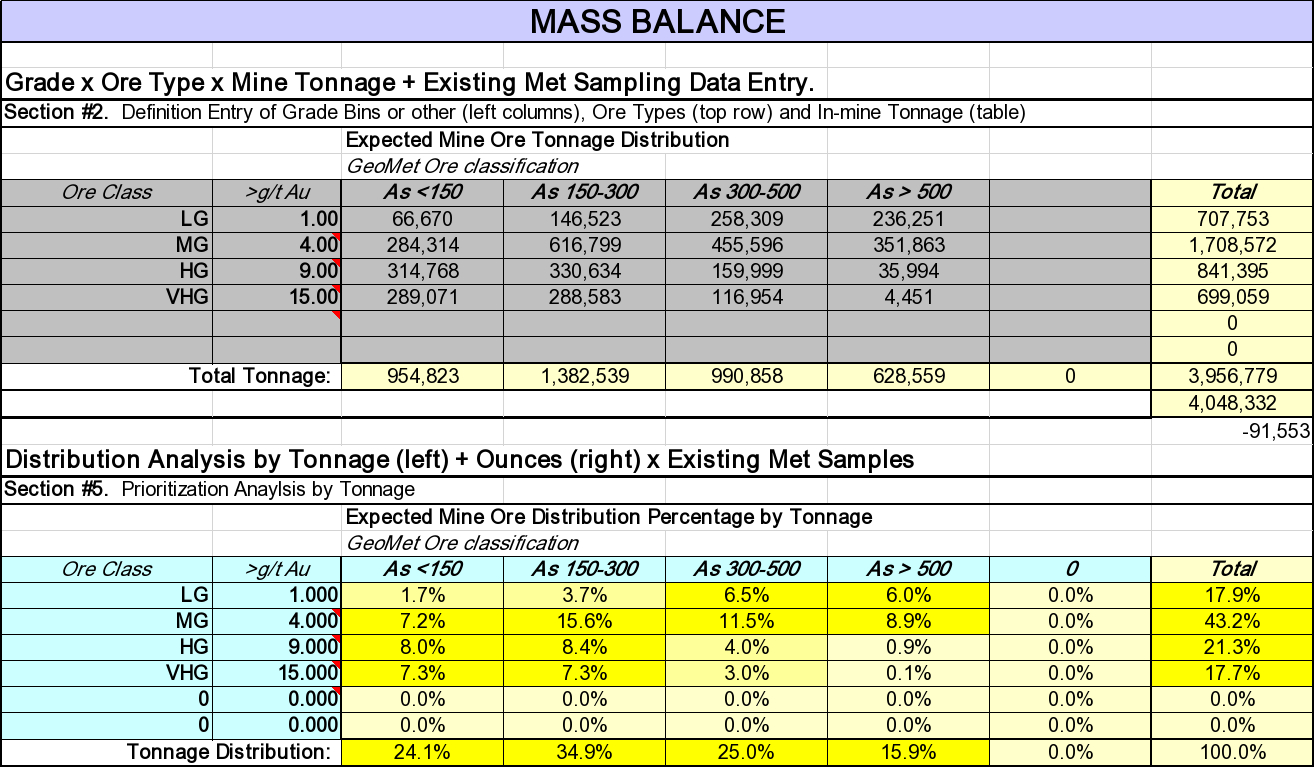The height and width of the screenshot is (768, 1315).
Task: Click the cell showing 4,048,332
Action: coord(1232,404)
